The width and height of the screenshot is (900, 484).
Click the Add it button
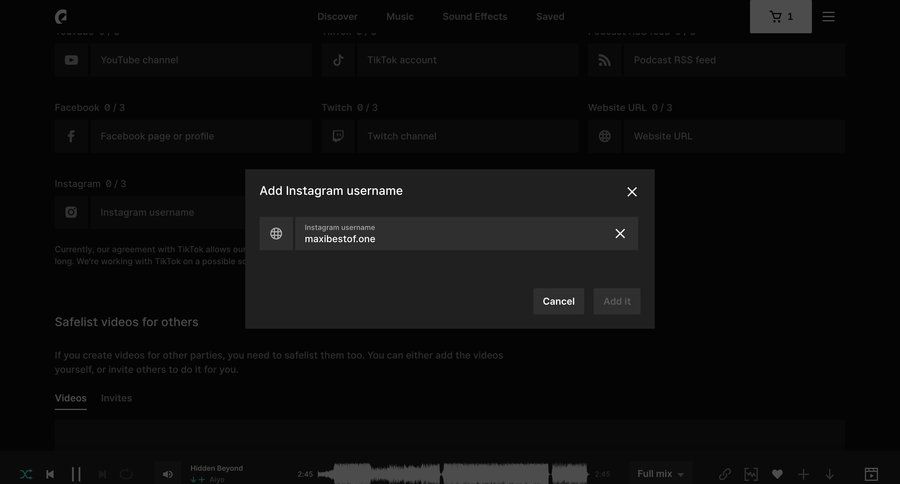coord(616,301)
